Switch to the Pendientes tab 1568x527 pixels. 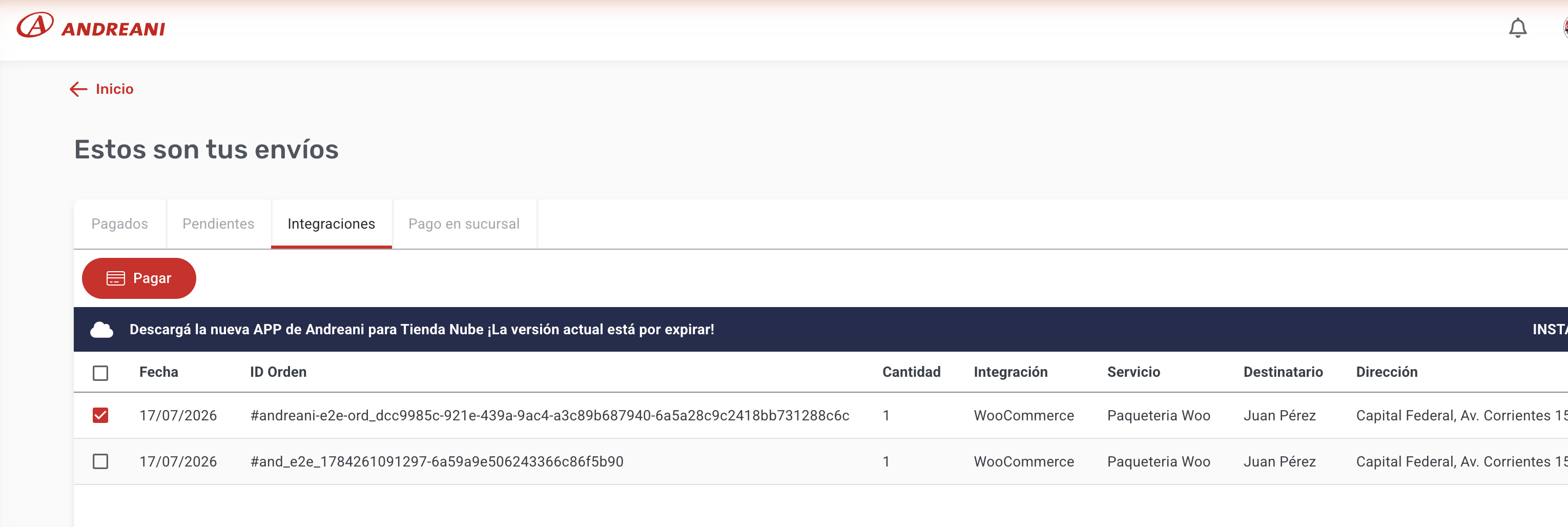tap(218, 224)
